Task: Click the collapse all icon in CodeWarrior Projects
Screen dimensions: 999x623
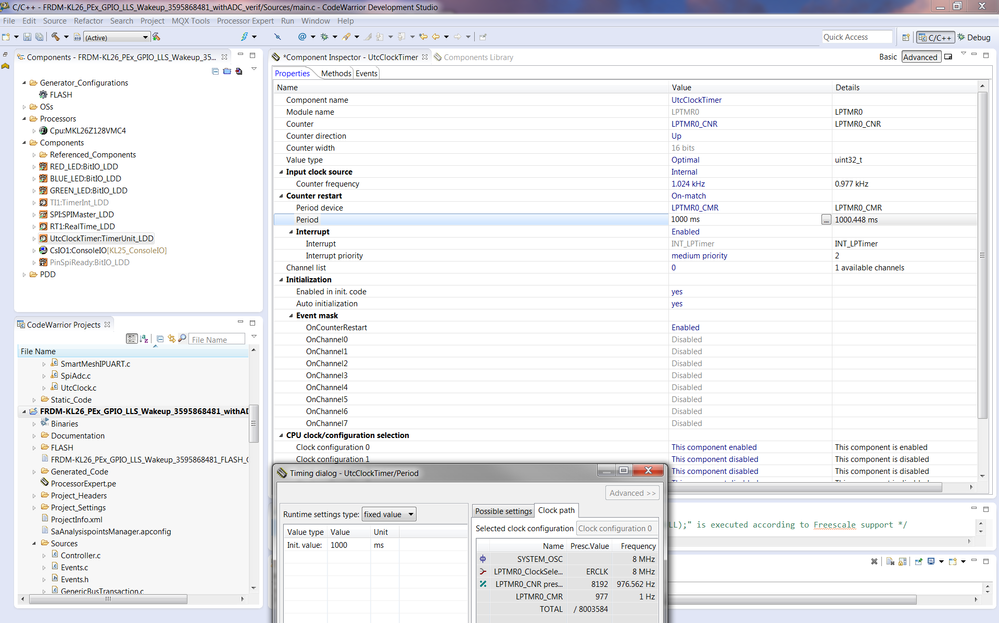Action: point(159,339)
